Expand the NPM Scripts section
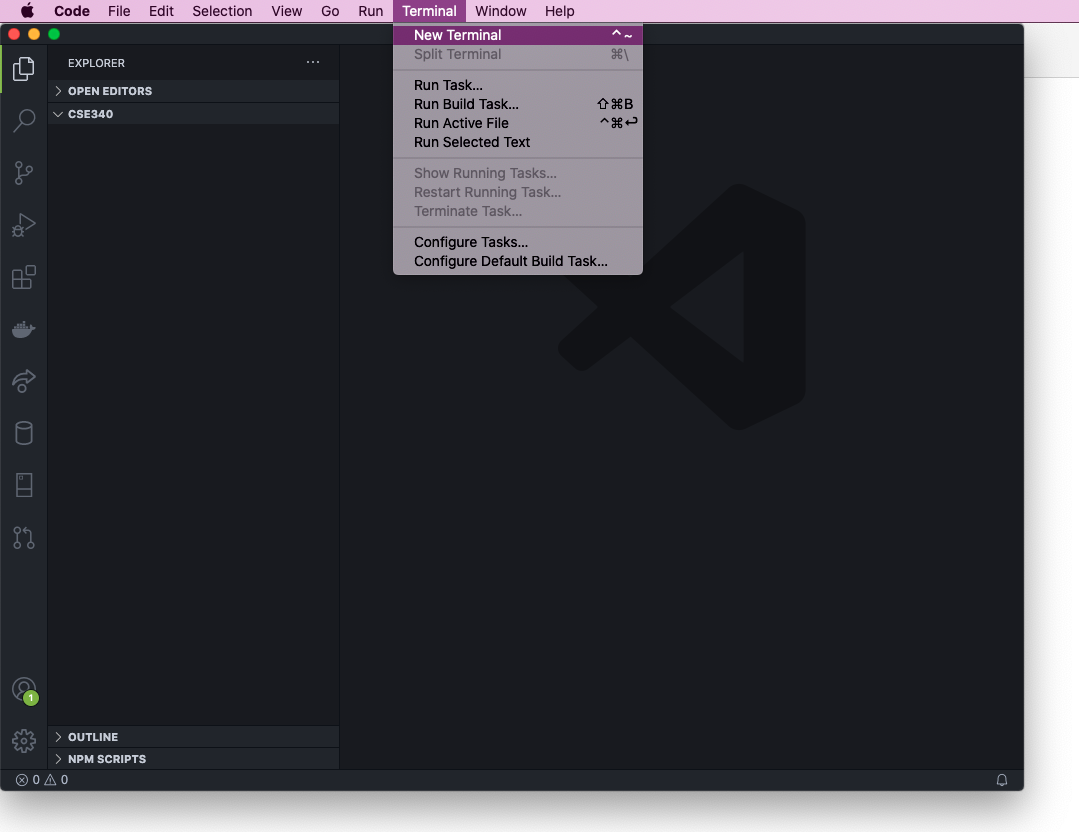The image size is (1079, 832). [x=193, y=758]
